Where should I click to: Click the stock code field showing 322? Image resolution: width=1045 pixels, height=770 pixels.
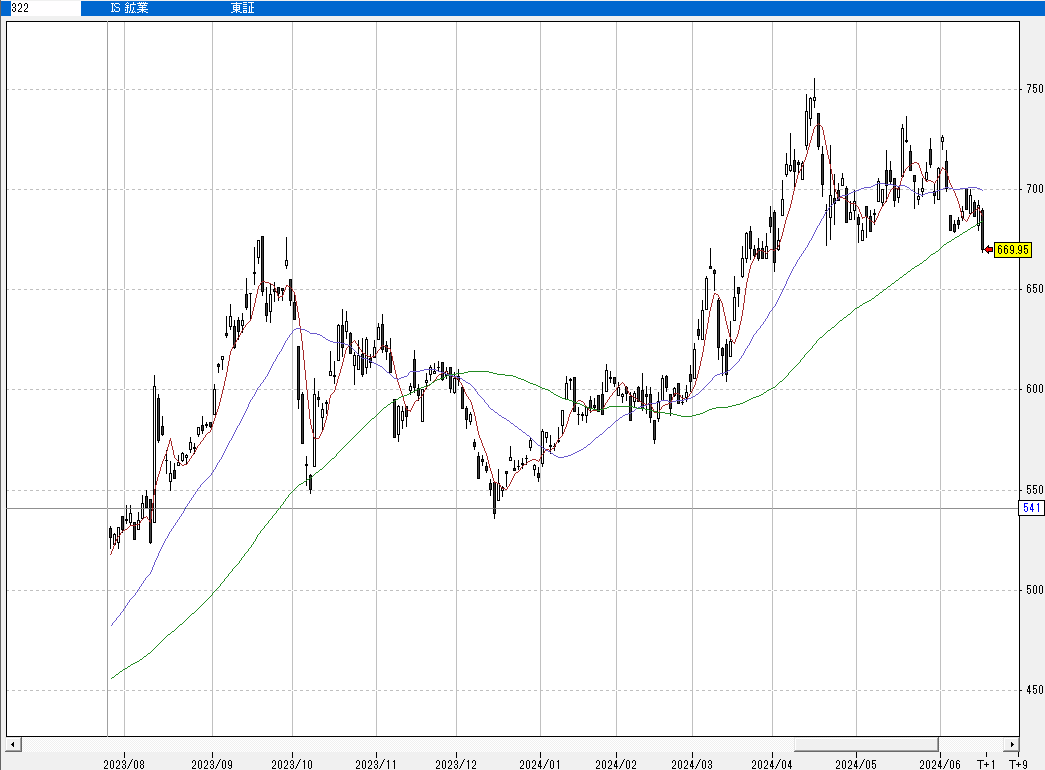(44, 8)
